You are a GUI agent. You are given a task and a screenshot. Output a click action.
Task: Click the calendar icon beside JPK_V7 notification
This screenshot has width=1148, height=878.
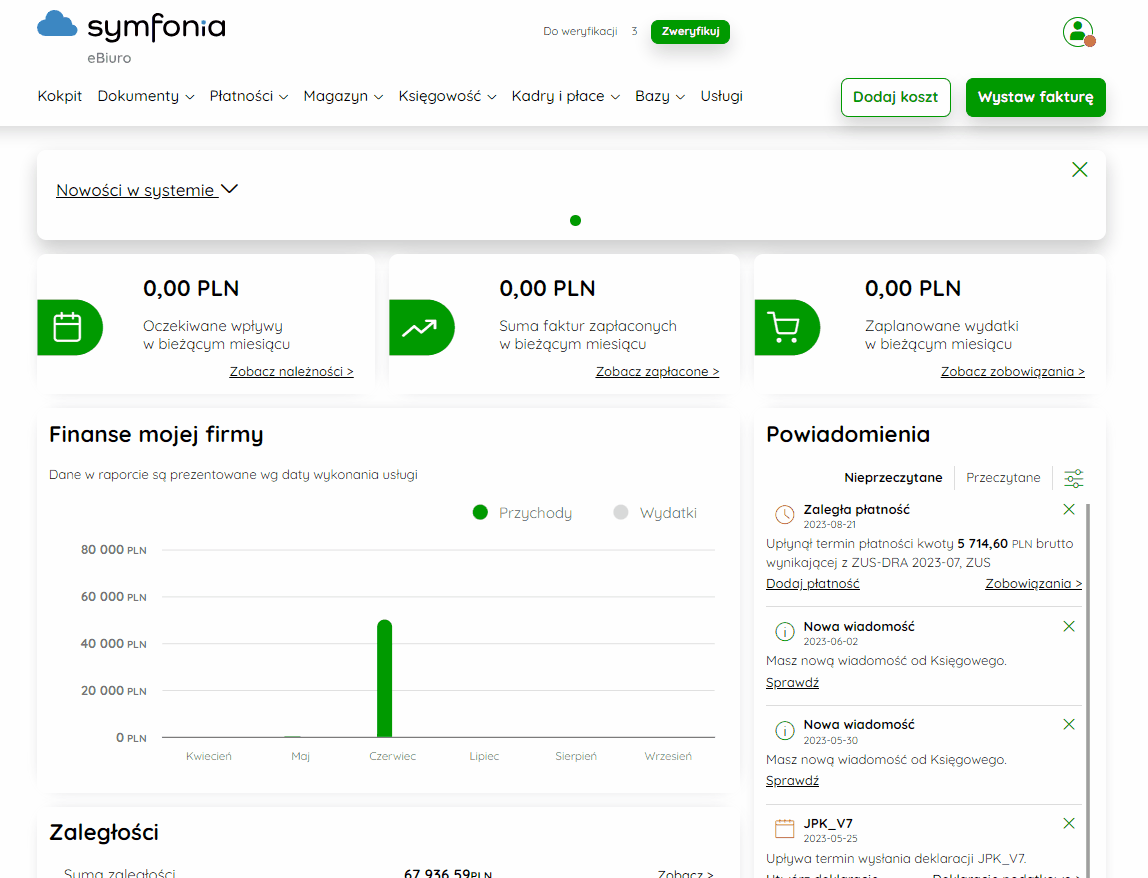pyautogui.click(x=784, y=828)
